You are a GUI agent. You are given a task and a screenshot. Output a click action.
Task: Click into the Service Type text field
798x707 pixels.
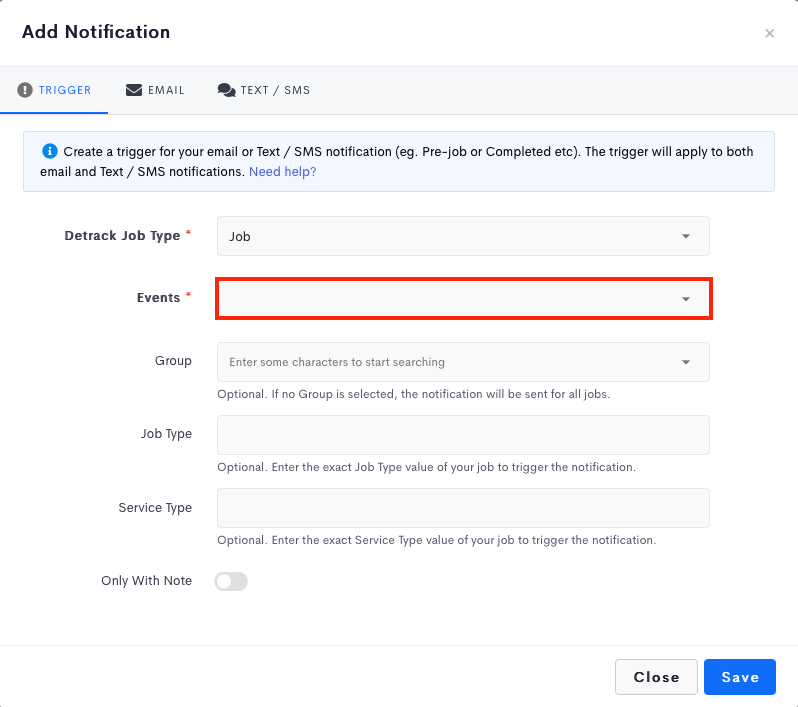pyautogui.click(x=463, y=508)
